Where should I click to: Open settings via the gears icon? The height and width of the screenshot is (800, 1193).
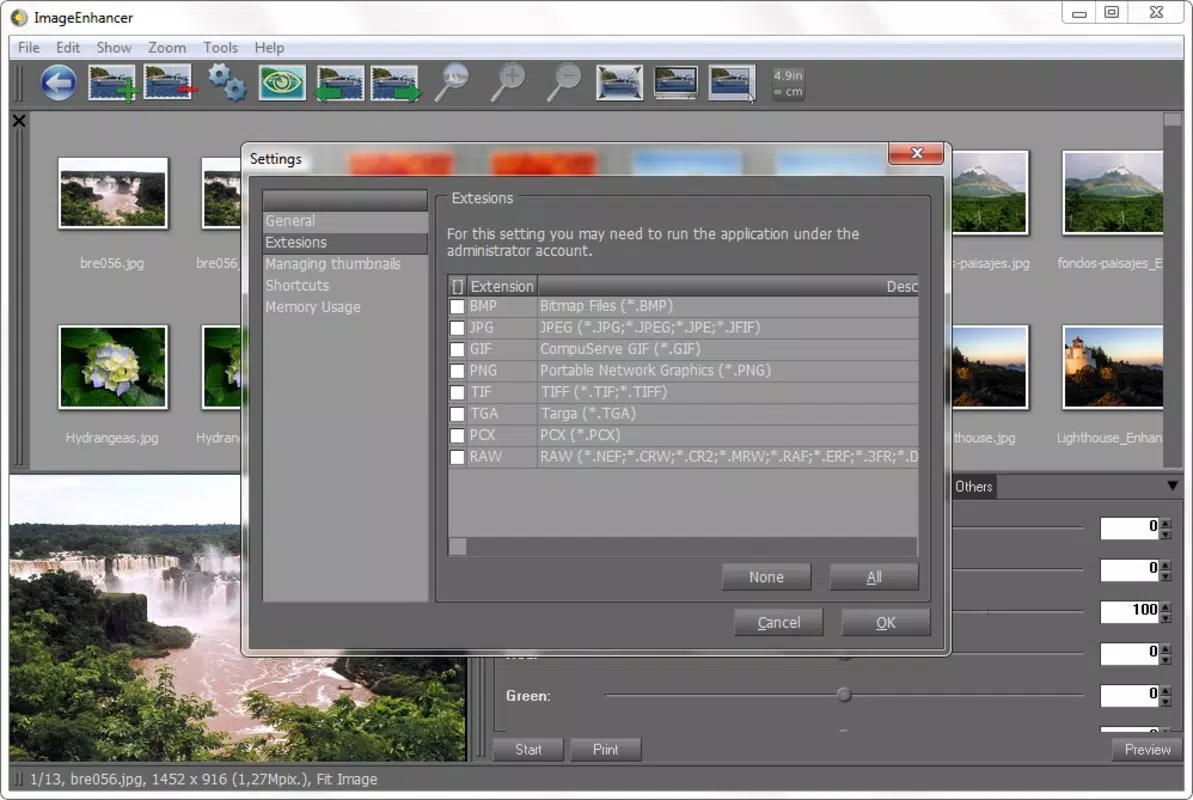click(x=227, y=83)
